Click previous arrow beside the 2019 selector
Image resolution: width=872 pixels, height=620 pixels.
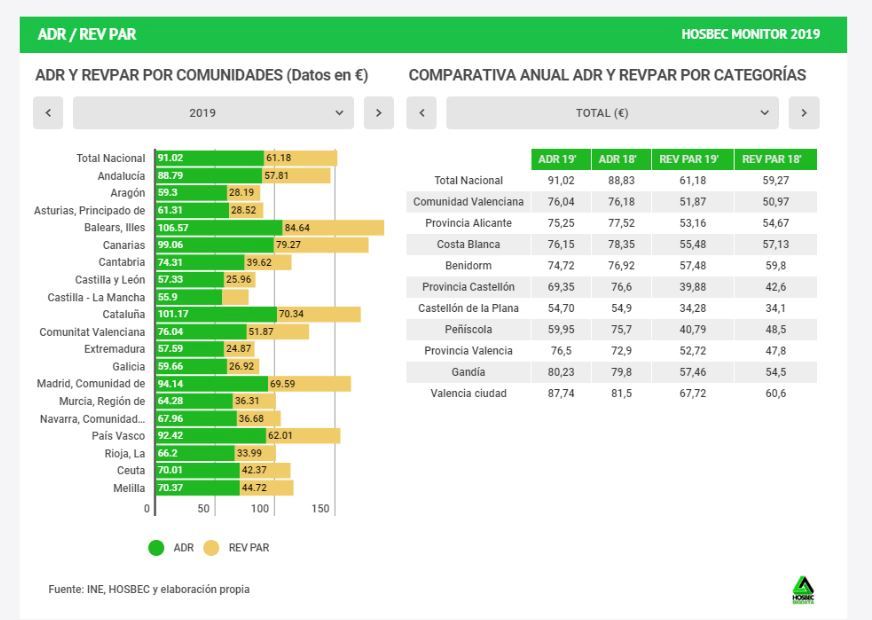pos(48,113)
